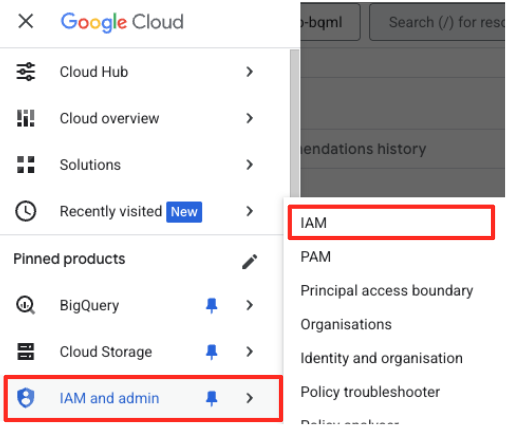
Task: Click the BigQuery magnifier icon
Action: 26,305
